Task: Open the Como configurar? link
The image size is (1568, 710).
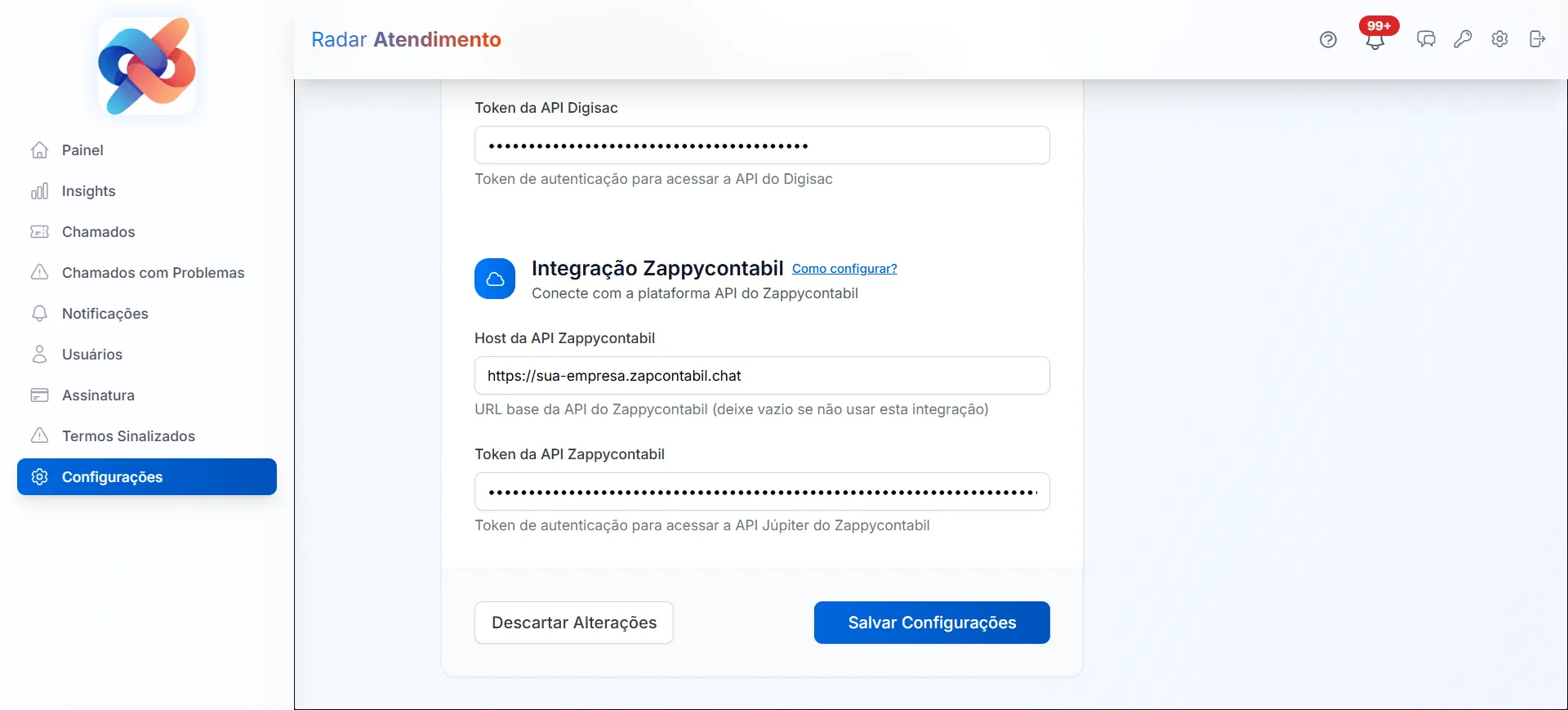Action: [x=844, y=268]
